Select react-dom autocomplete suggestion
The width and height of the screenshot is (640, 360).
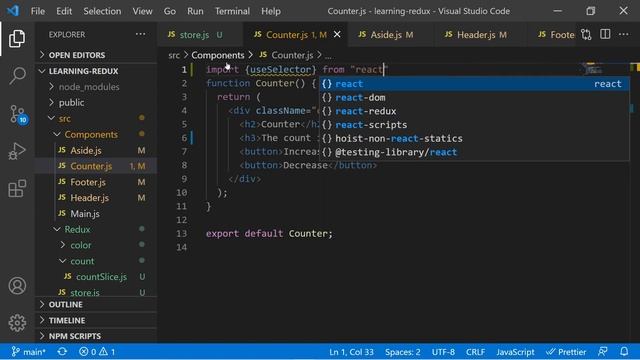(x=474, y=98)
